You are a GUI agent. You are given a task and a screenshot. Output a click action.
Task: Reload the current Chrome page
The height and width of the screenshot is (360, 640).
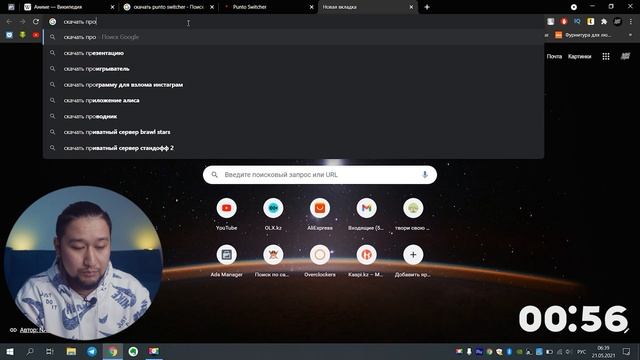[x=36, y=22]
